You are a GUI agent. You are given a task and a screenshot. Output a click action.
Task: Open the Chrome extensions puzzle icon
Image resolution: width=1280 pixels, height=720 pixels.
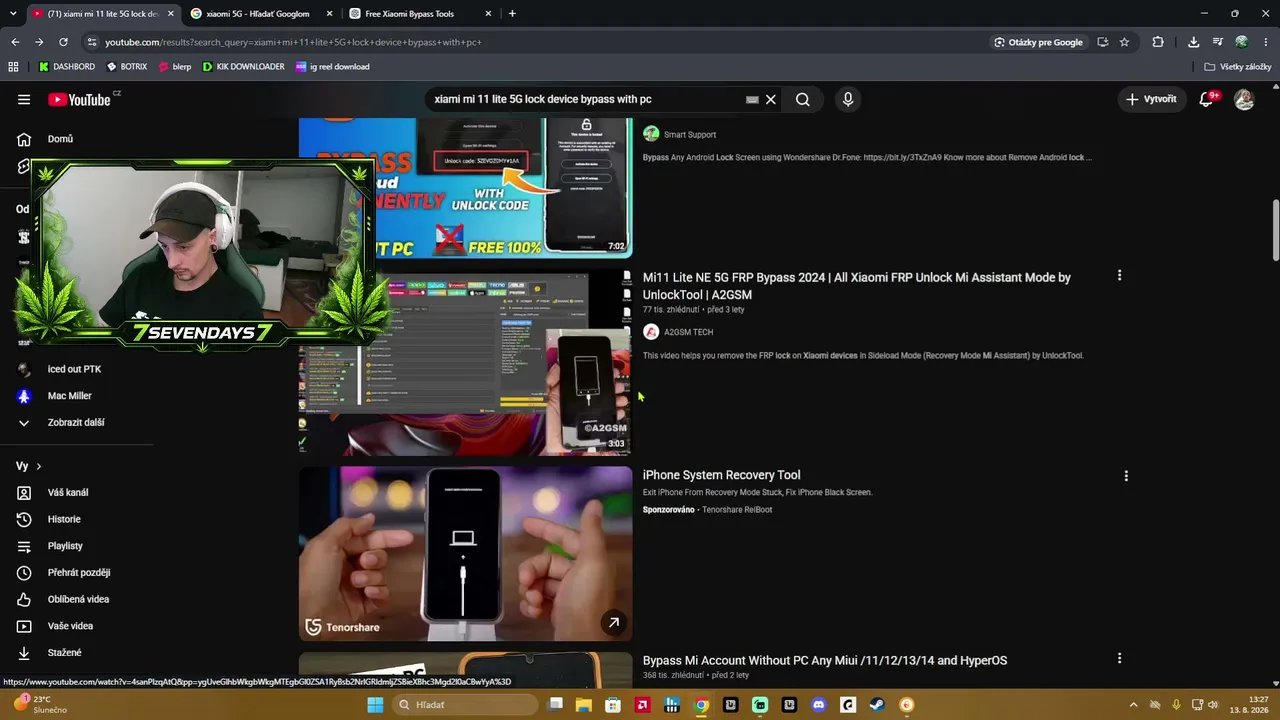pos(1158,42)
